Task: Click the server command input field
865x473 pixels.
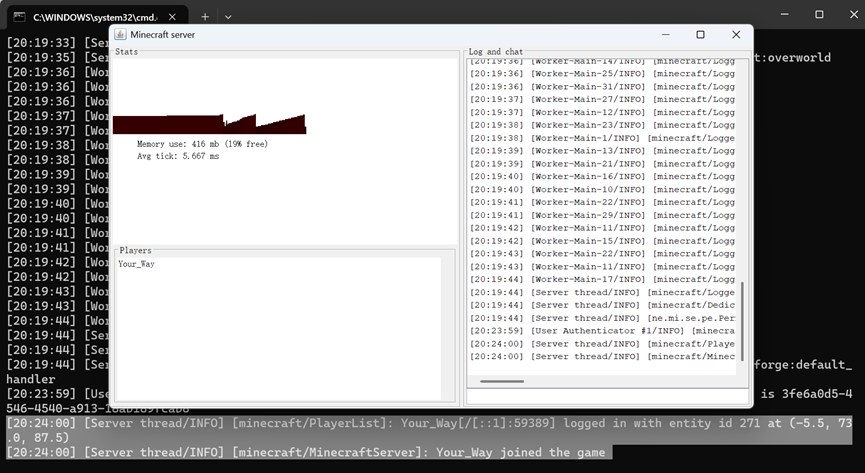Action: click(607, 396)
